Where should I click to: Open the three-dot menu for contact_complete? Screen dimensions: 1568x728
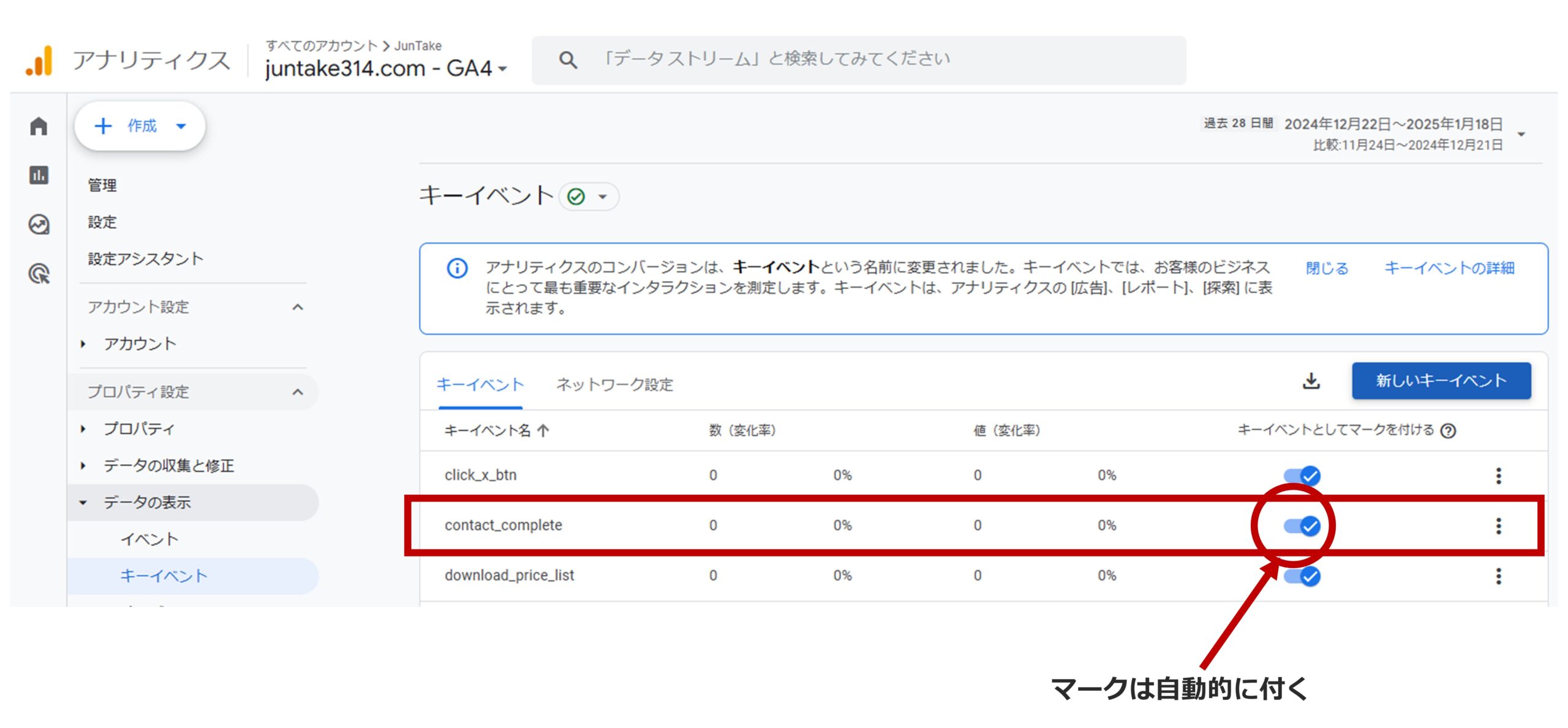[x=1499, y=525]
